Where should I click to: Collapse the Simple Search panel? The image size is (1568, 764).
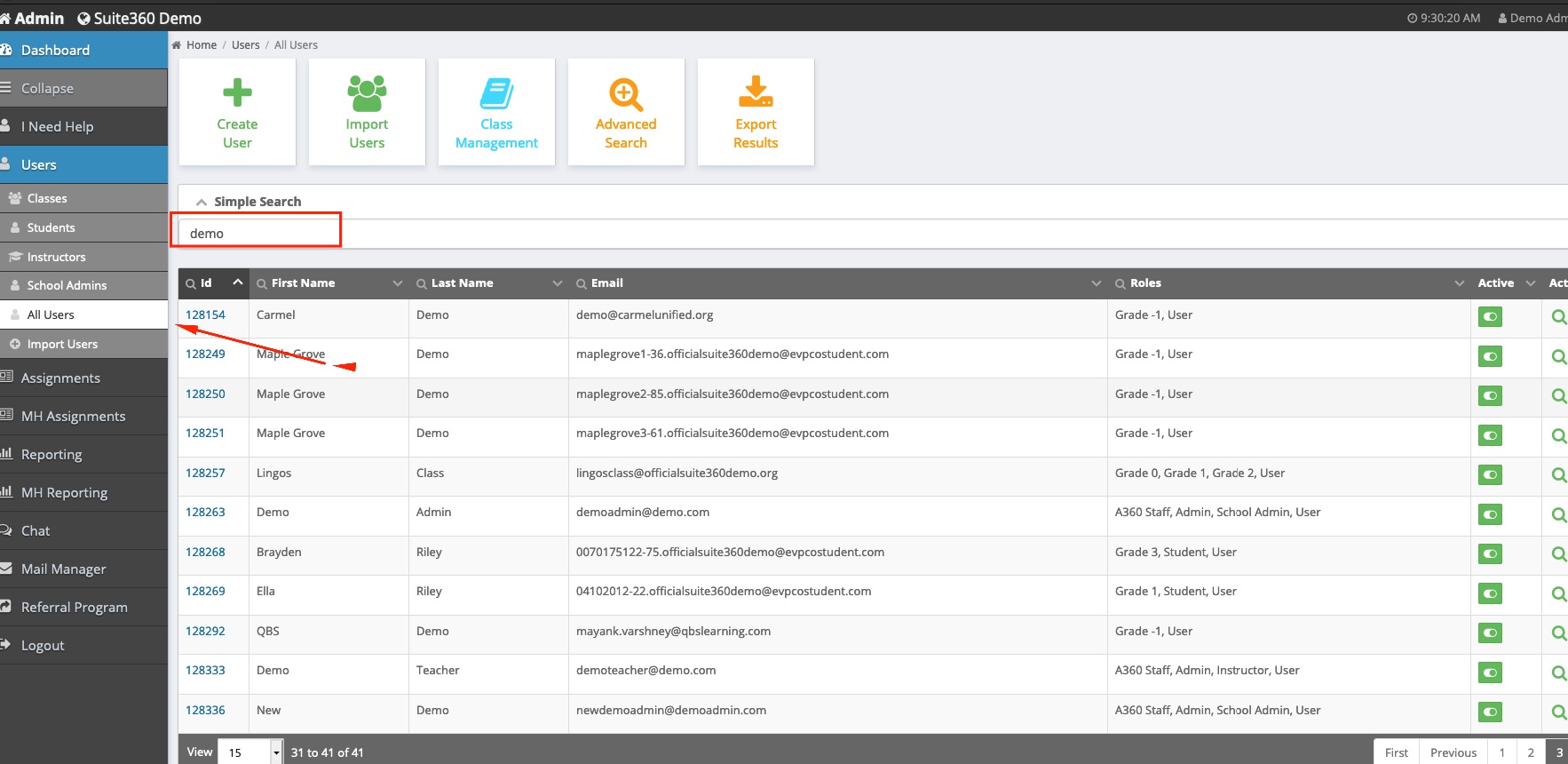[x=202, y=203]
